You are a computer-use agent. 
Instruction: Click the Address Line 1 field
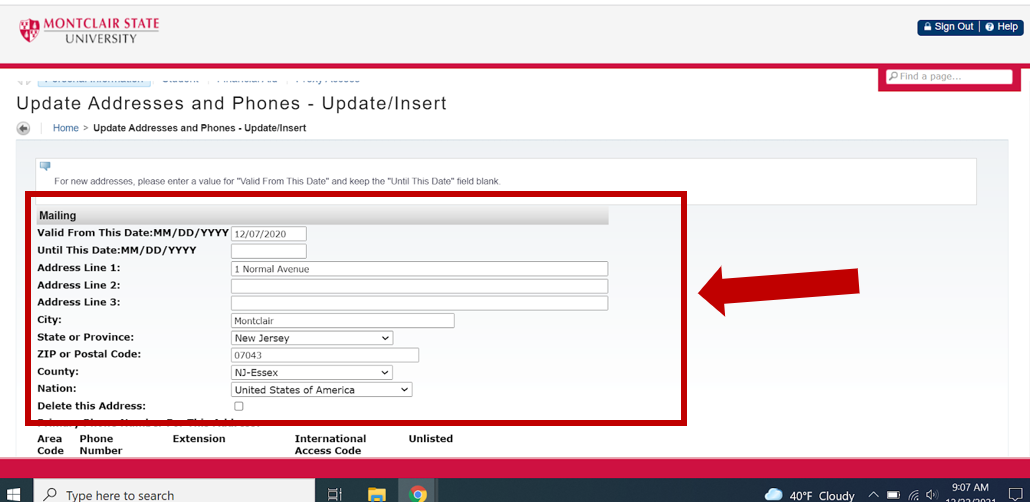coord(419,269)
